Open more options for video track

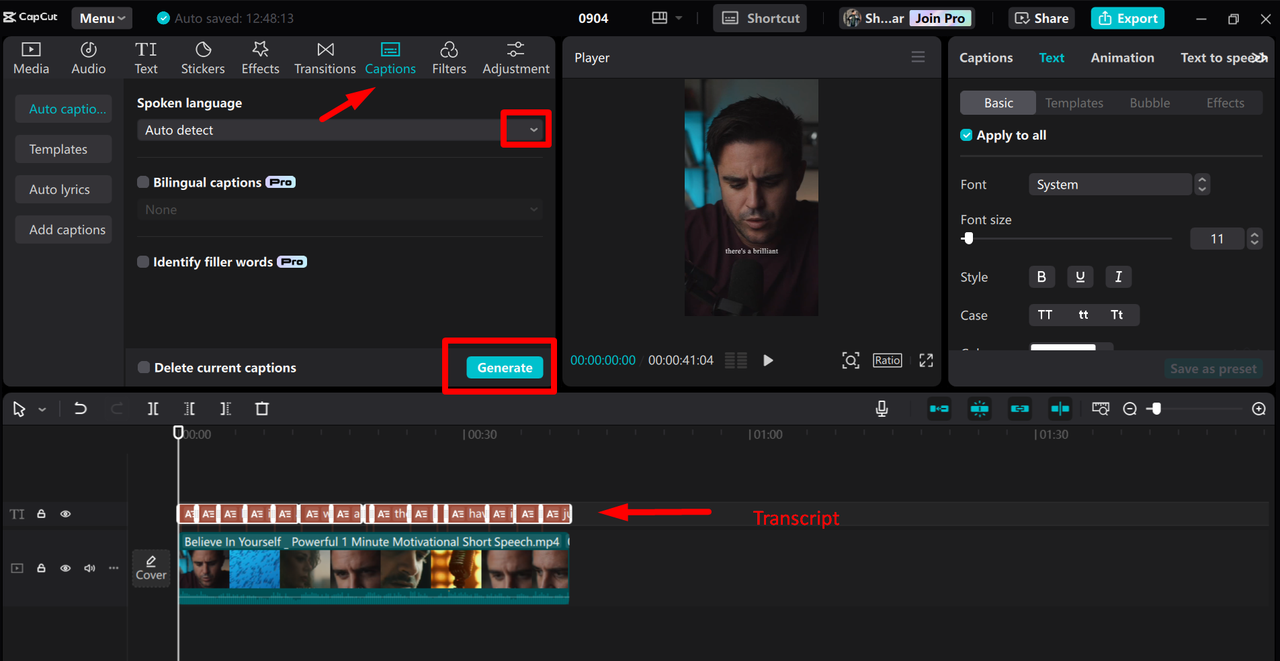[113, 568]
